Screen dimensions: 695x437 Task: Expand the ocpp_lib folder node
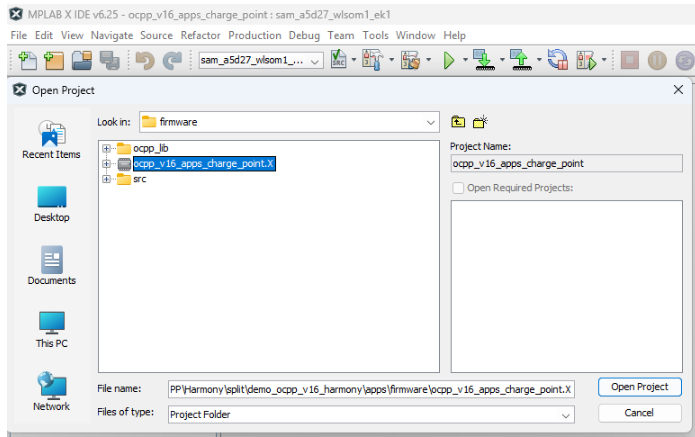[106, 148]
